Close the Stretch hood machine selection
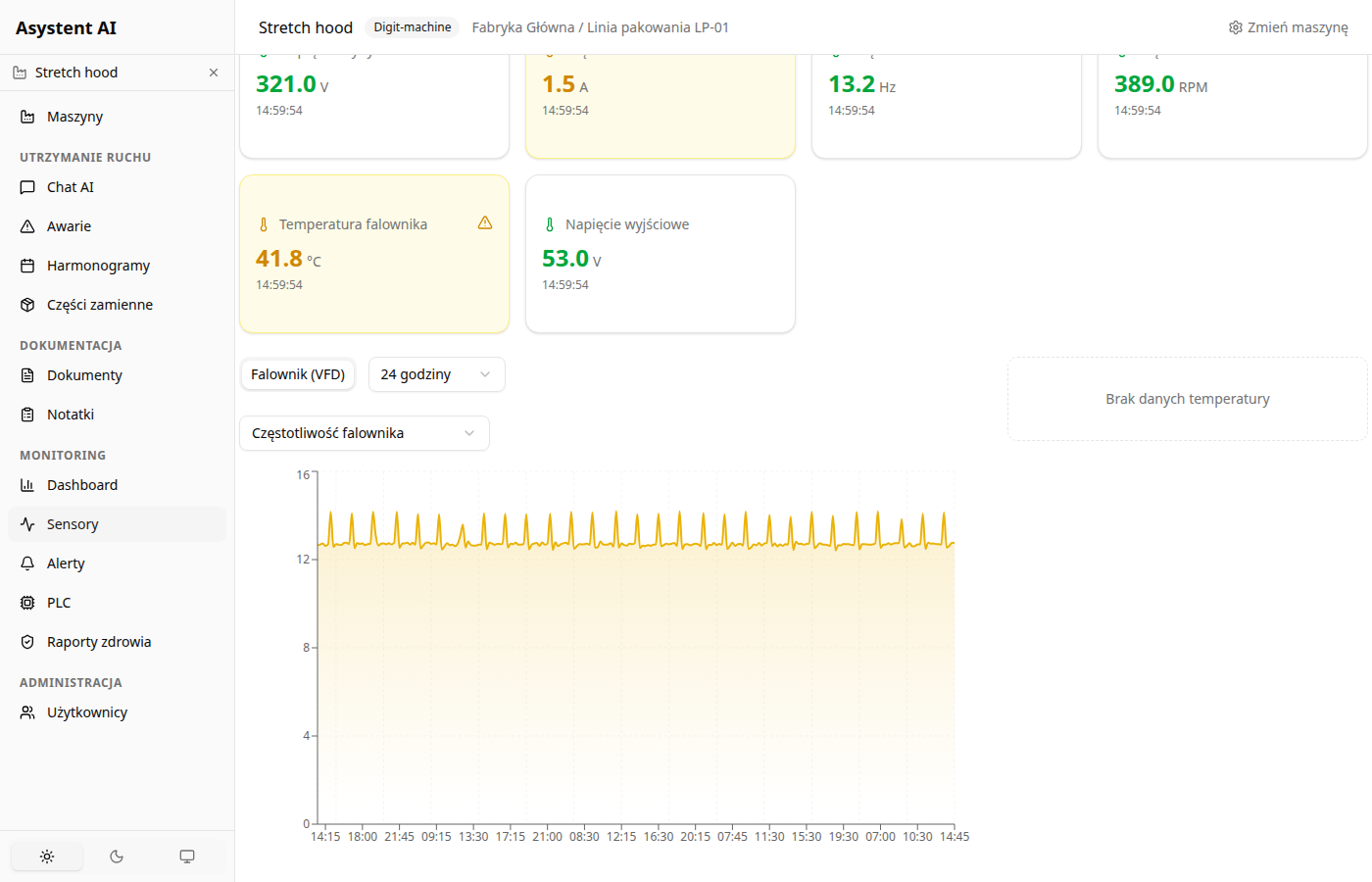Screen dimensions: 1372x882 pos(214,73)
